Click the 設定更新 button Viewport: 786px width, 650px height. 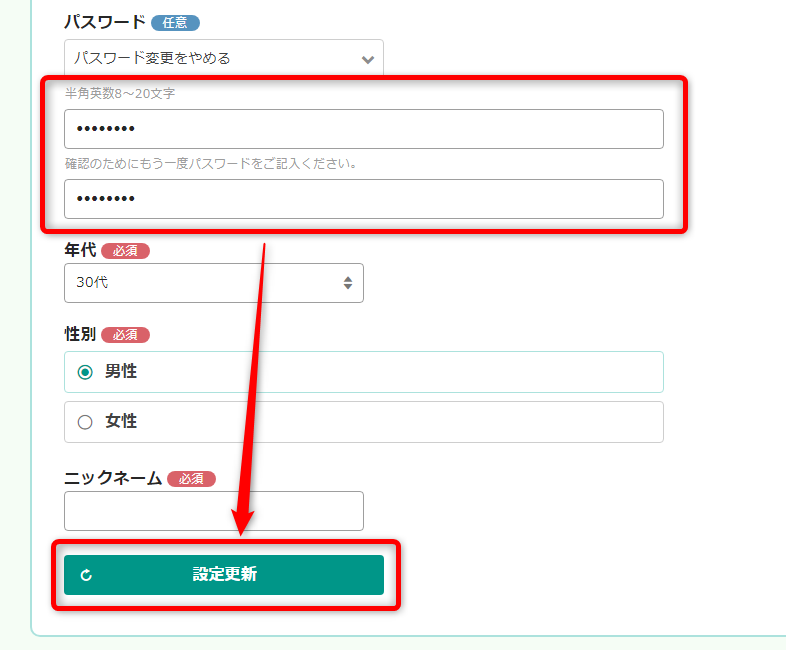click(x=224, y=574)
